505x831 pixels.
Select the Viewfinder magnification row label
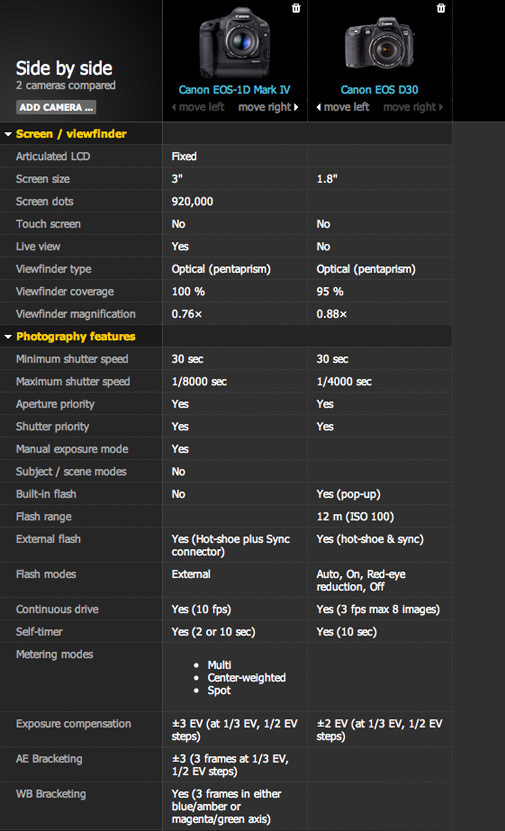click(76, 314)
